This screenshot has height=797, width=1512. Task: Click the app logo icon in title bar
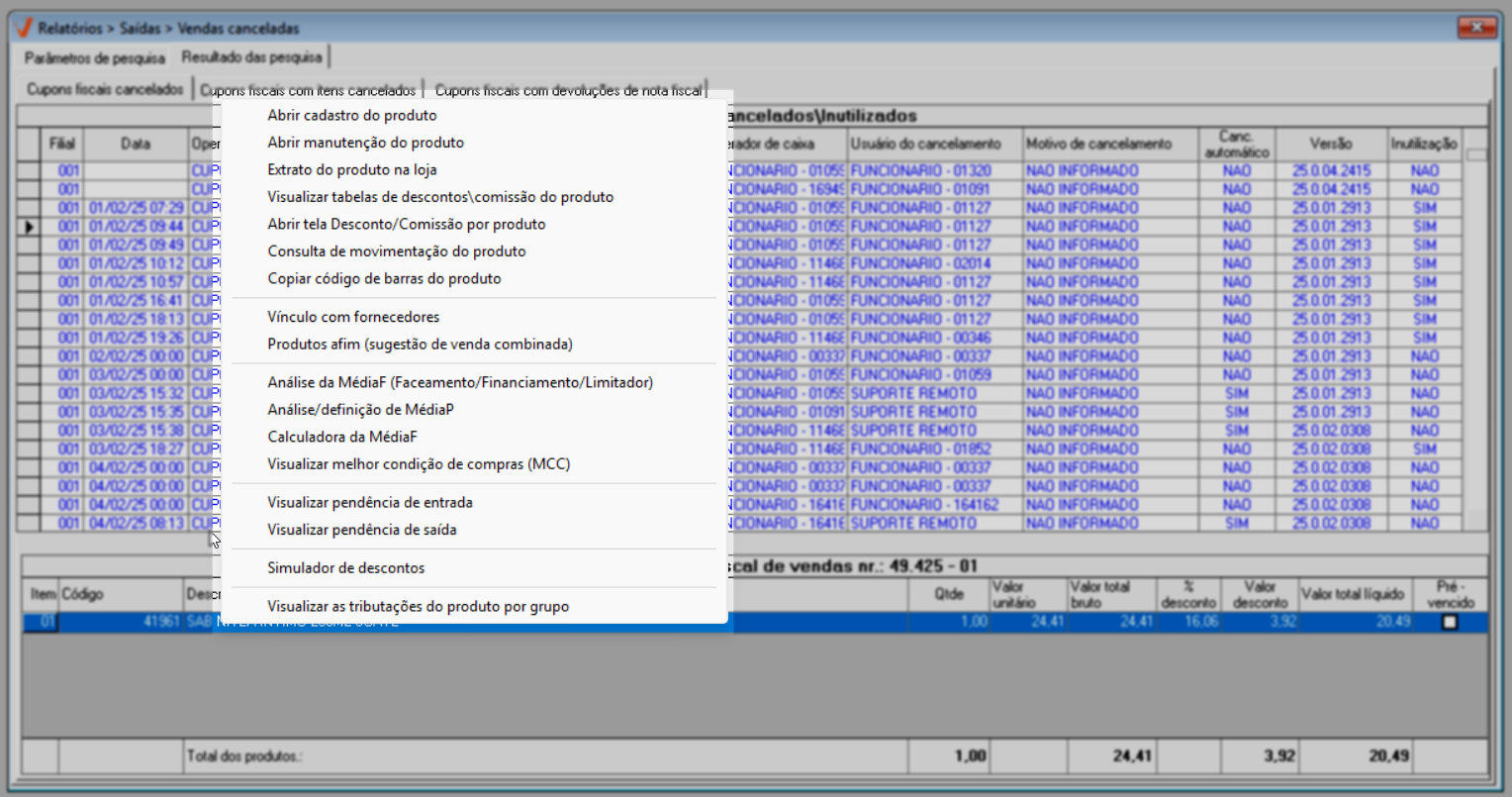pos(24,28)
